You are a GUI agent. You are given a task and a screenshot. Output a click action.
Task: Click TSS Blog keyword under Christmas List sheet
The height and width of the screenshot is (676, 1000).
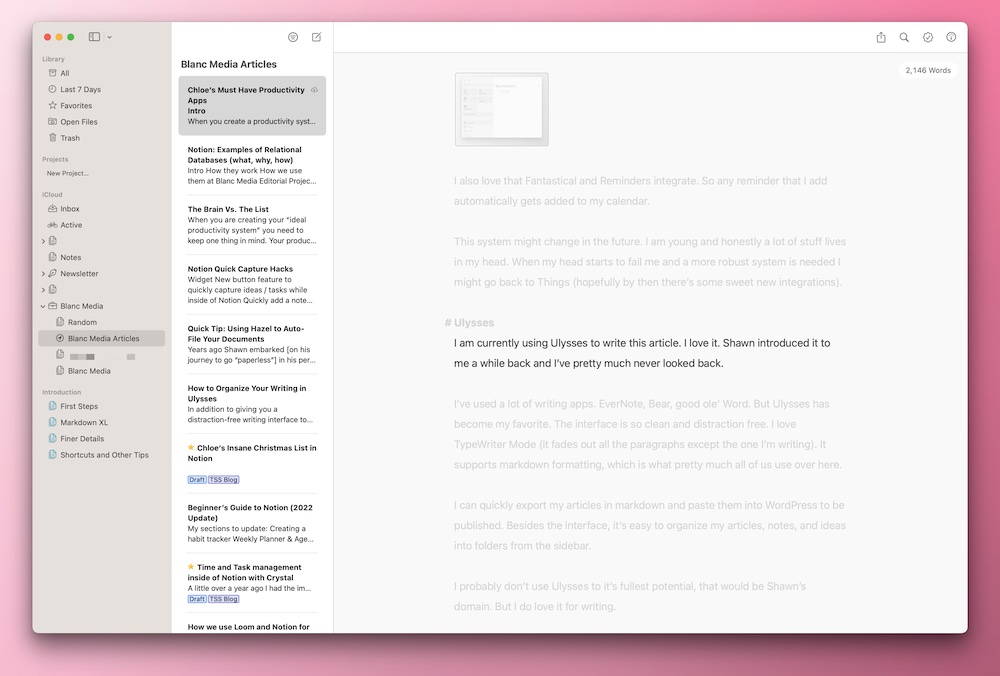[224, 480]
